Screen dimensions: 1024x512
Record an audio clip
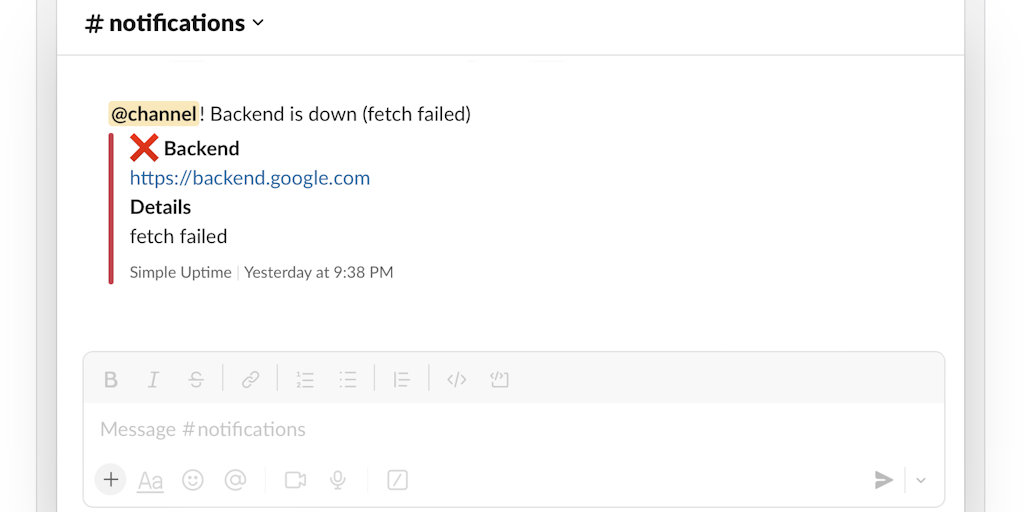point(338,480)
